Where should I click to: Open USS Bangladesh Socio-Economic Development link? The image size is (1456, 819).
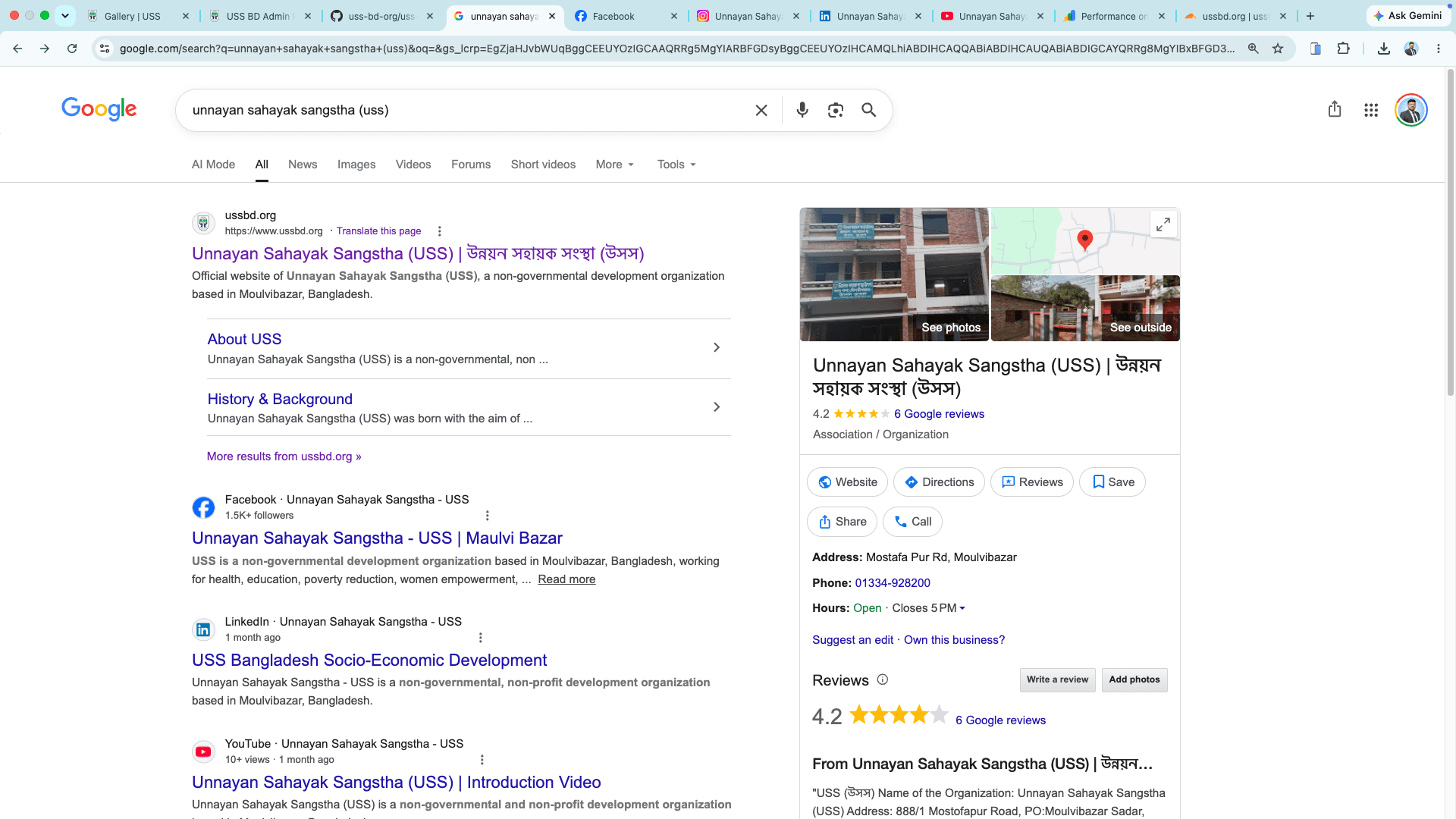tap(369, 661)
